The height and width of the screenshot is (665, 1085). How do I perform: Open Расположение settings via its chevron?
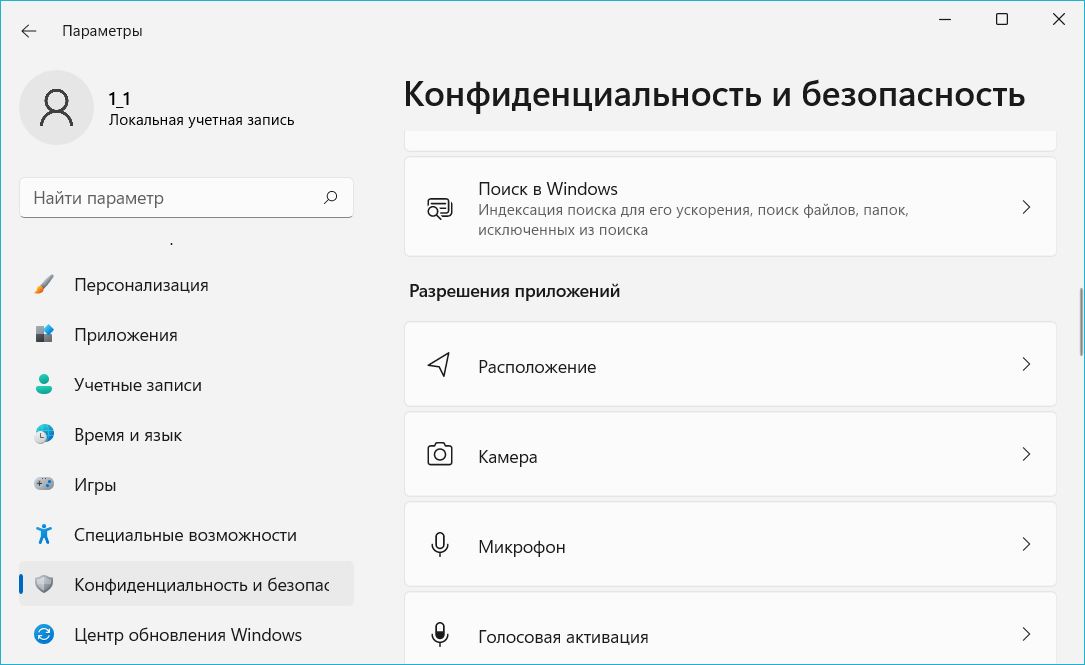click(x=1025, y=365)
